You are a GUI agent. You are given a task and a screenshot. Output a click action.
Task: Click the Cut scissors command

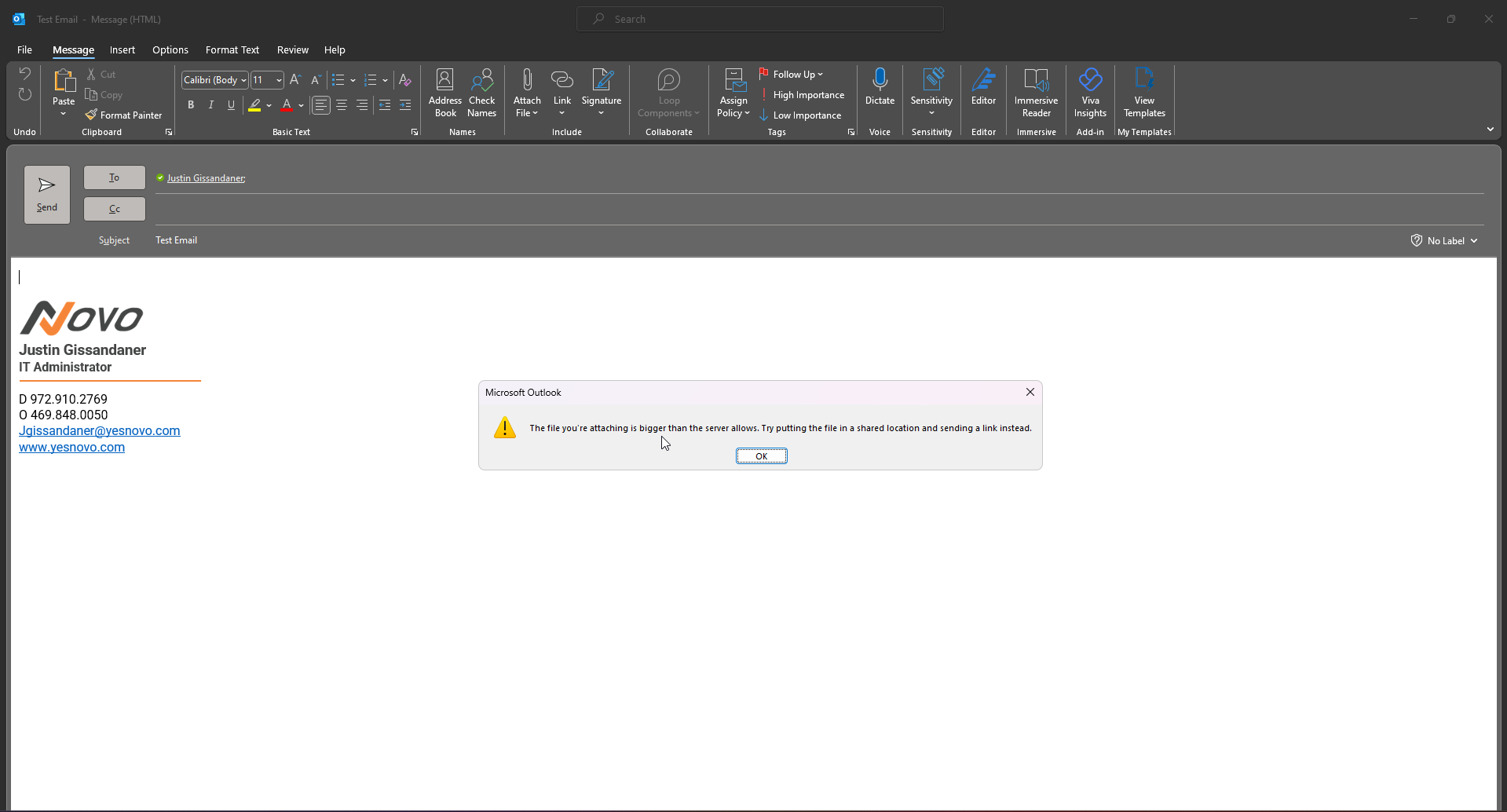pyautogui.click(x=101, y=74)
